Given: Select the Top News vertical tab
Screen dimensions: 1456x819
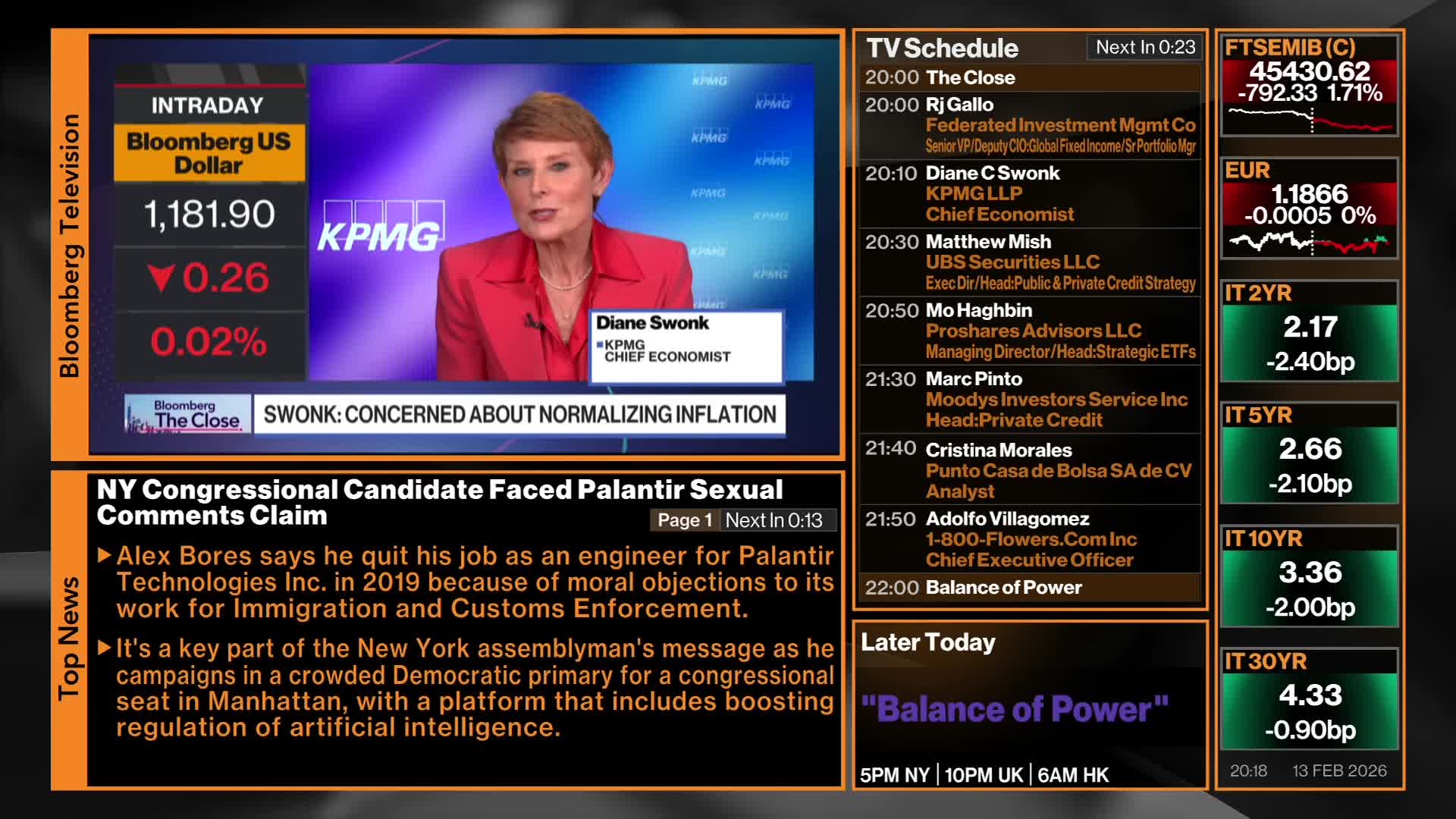Looking at the screenshot, I should click(x=69, y=638).
